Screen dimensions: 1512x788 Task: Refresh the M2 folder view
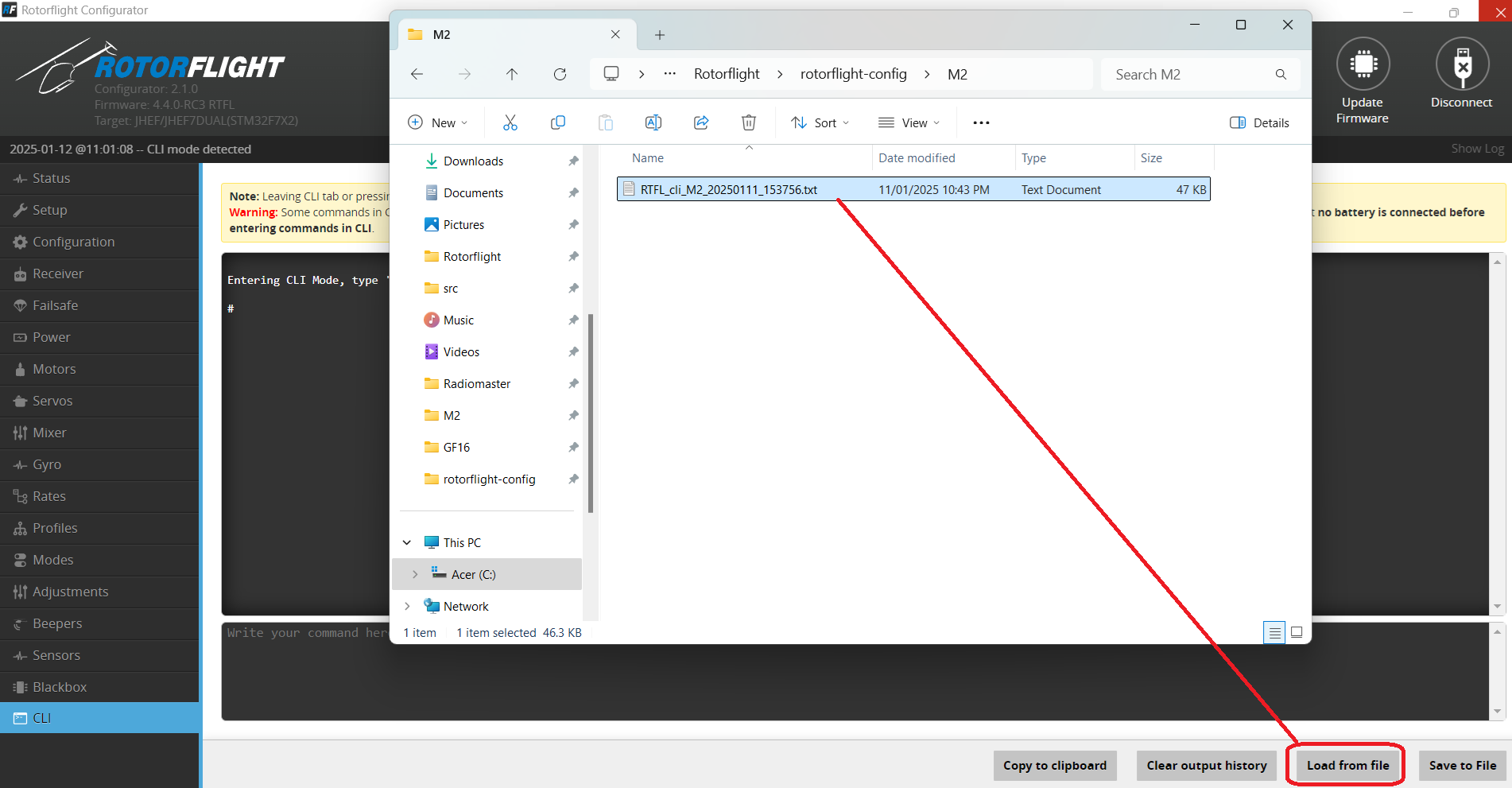(560, 74)
